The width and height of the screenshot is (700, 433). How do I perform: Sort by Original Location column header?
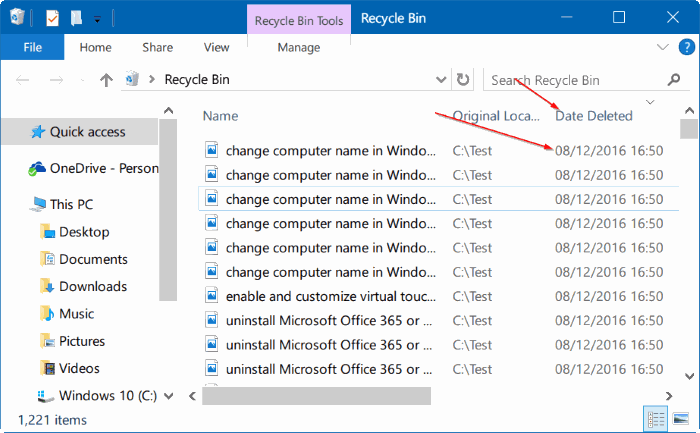(496, 116)
